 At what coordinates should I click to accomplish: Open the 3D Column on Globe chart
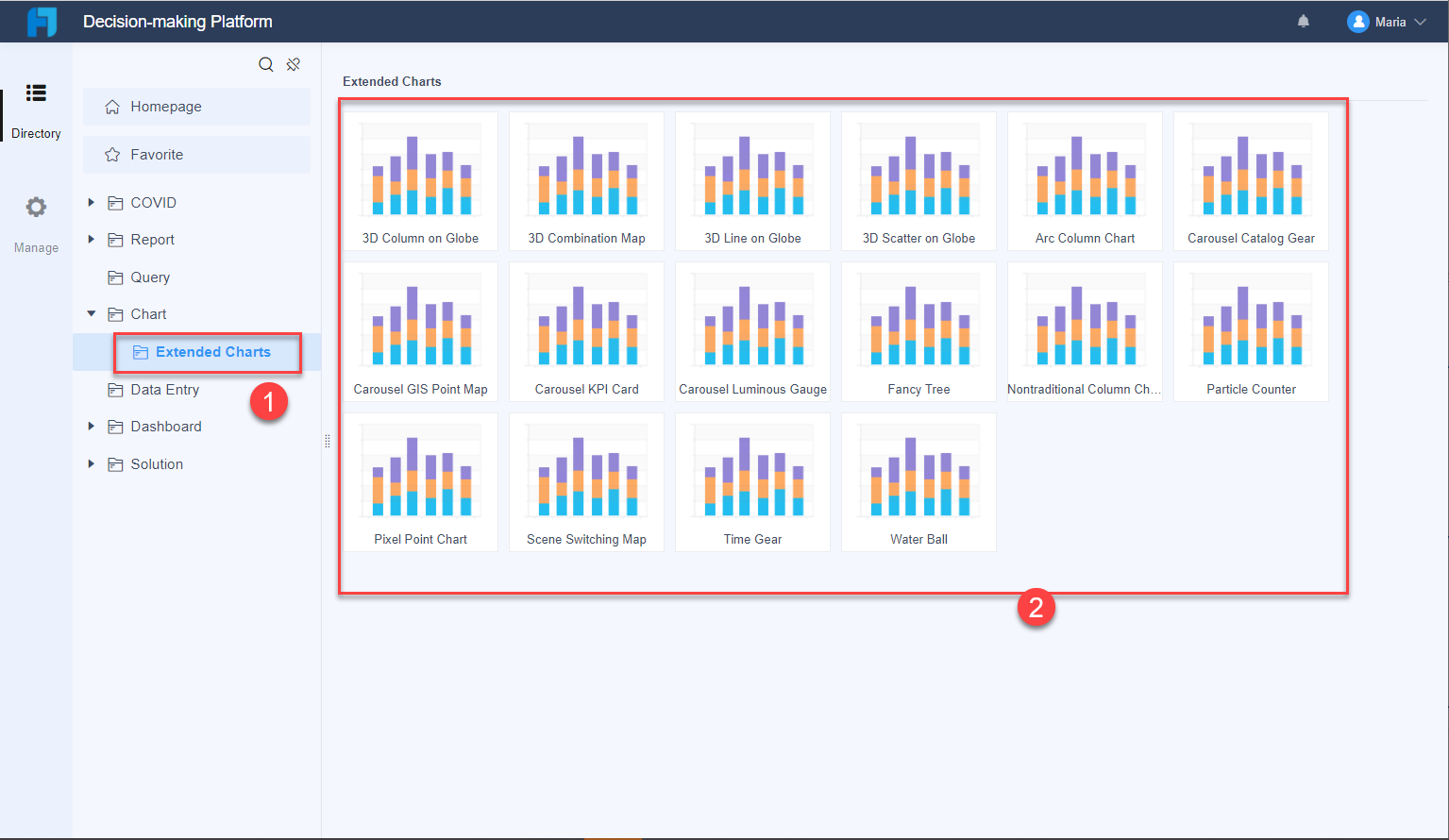[x=421, y=181]
